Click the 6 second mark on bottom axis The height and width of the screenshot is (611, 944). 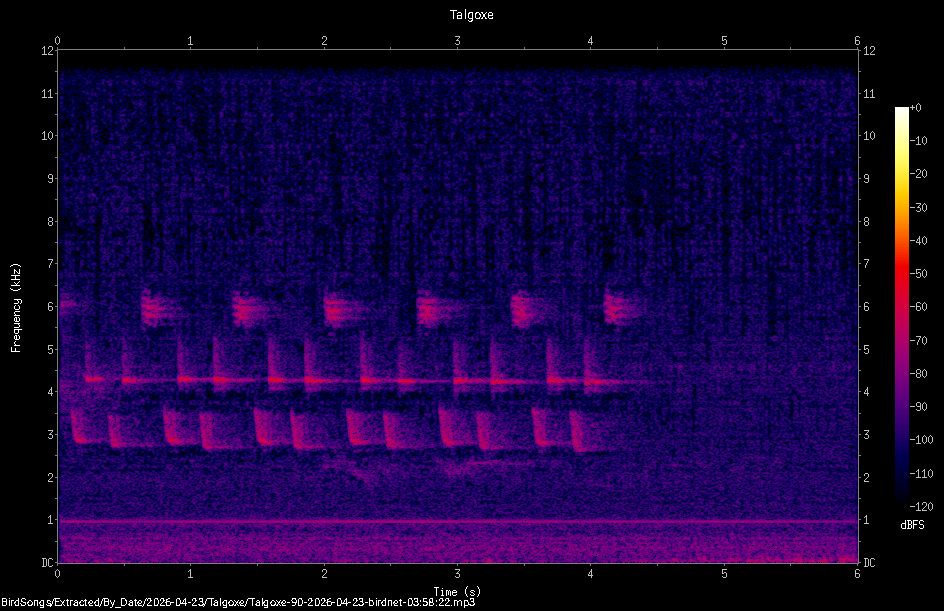tap(857, 574)
